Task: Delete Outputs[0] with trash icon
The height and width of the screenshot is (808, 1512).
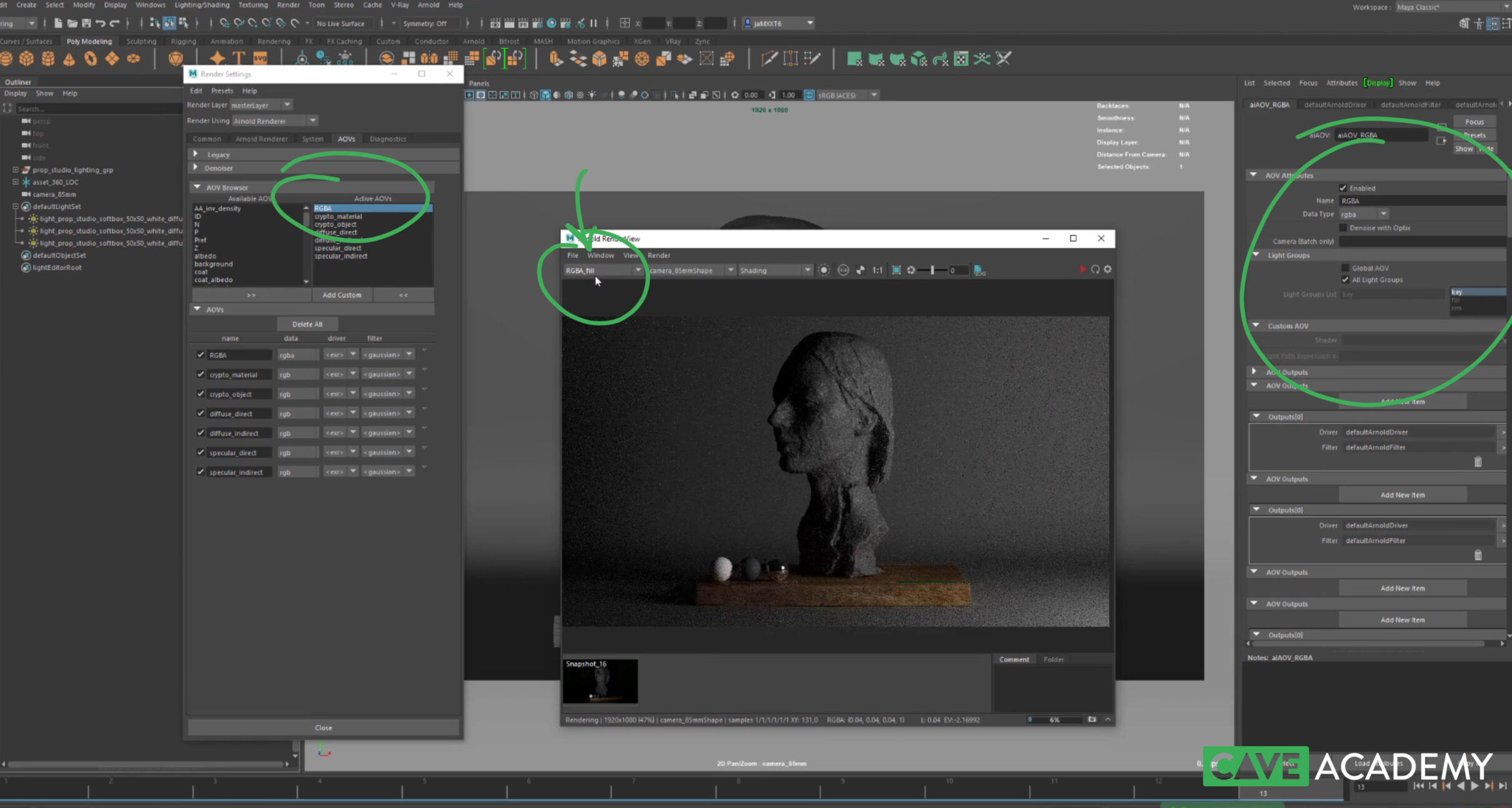Action: [x=1478, y=462]
